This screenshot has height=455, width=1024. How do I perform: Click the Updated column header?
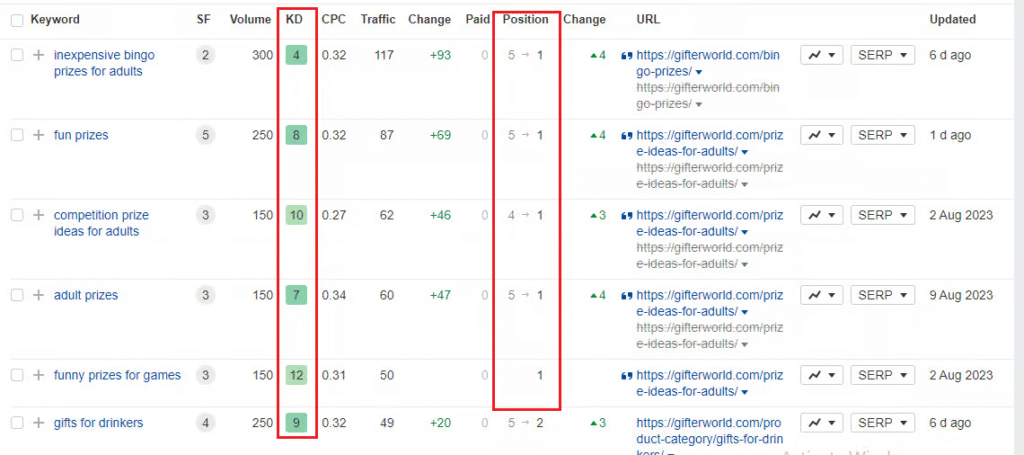pyautogui.click(x=952, y=19)
